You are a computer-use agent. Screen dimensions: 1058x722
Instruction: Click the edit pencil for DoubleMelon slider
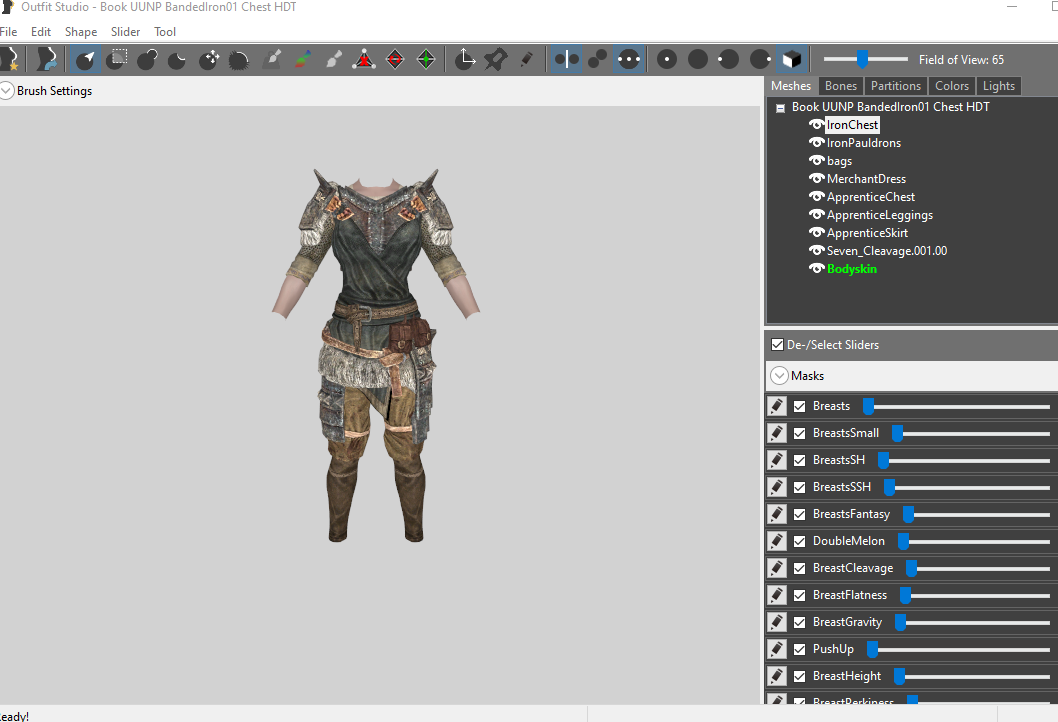(x=777, y=541)
